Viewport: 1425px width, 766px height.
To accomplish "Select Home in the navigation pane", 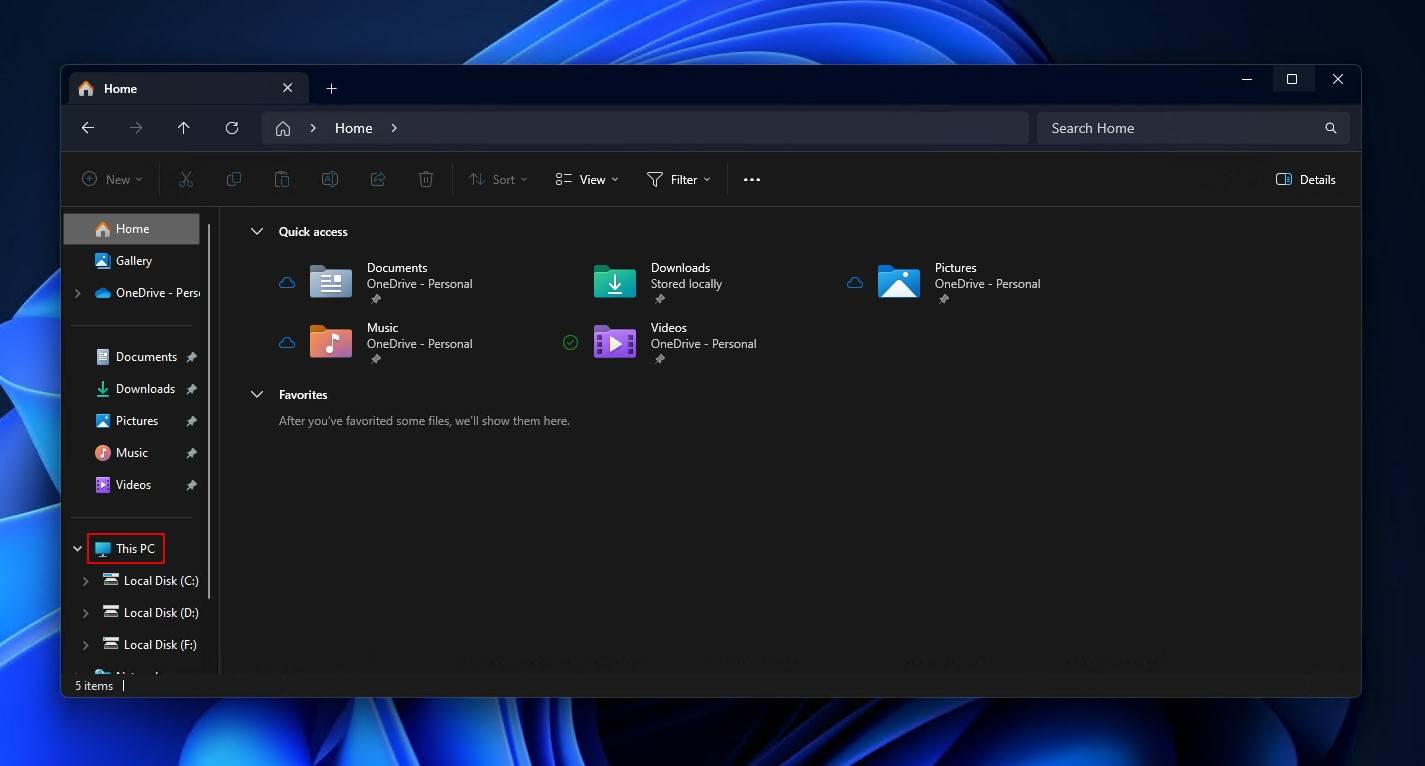I will (x=132, y=229).
